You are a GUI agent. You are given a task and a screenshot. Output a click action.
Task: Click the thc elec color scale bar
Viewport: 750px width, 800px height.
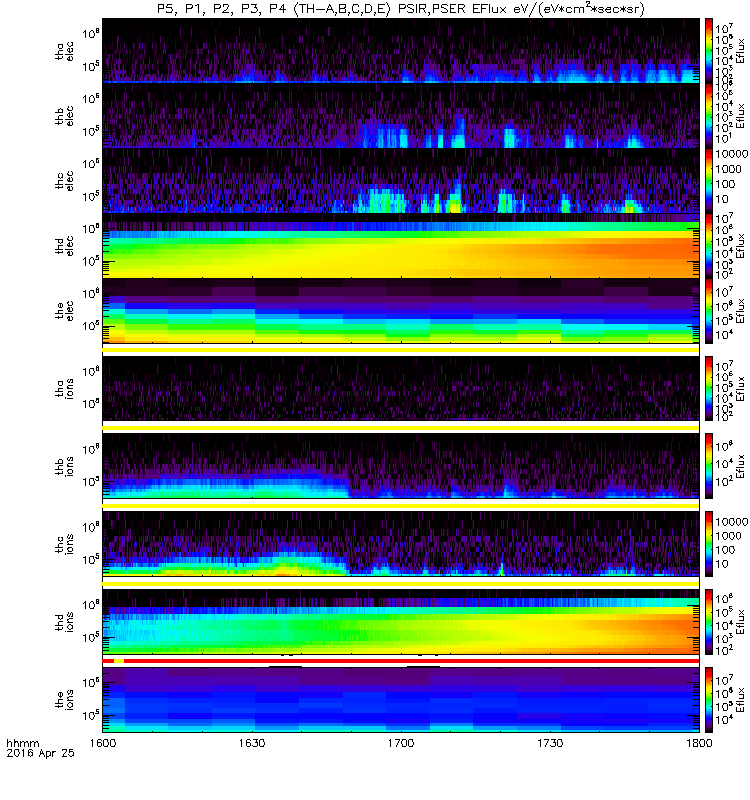[709, 181]
